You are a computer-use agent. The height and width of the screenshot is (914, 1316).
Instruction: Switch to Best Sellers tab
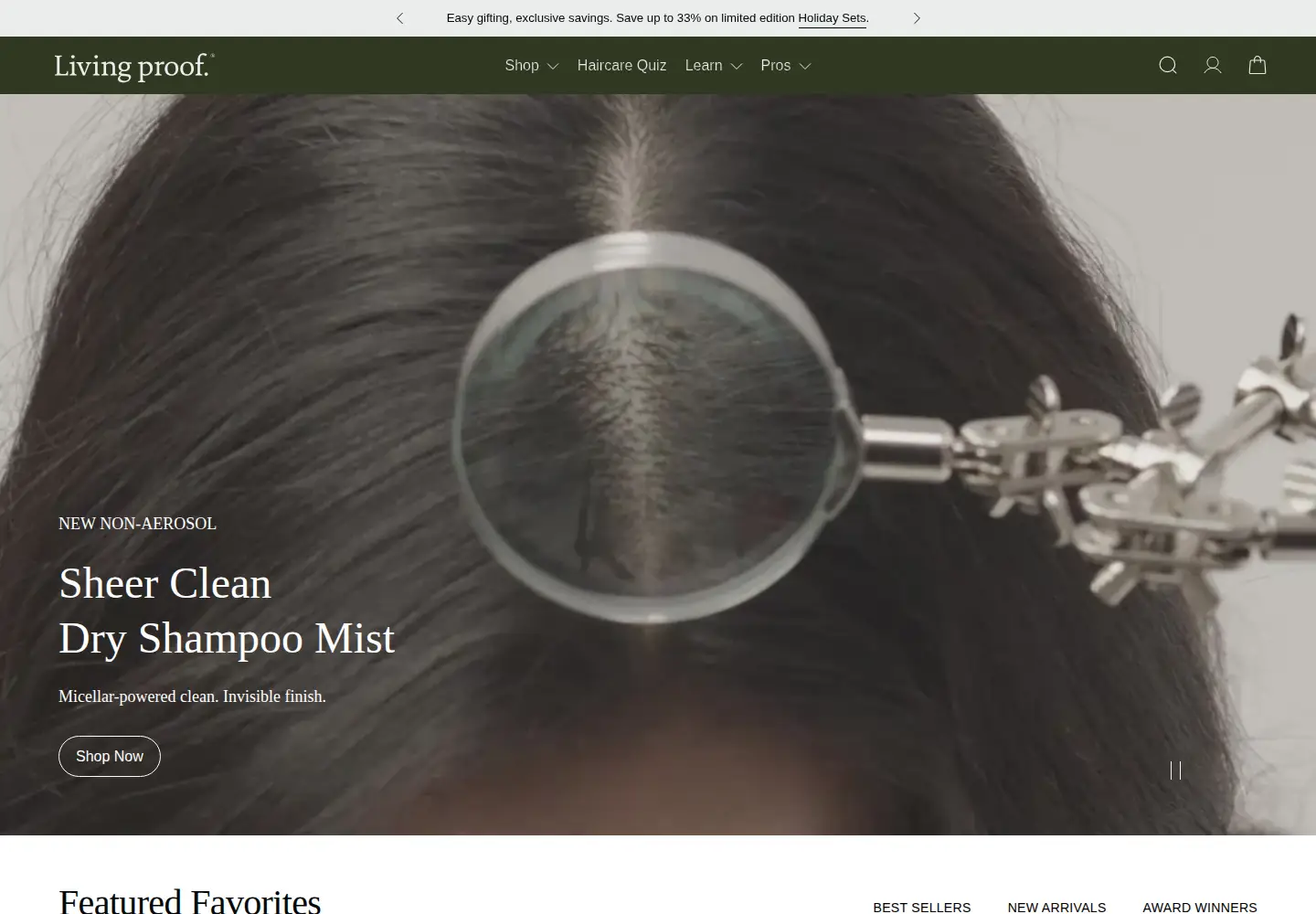921,907
